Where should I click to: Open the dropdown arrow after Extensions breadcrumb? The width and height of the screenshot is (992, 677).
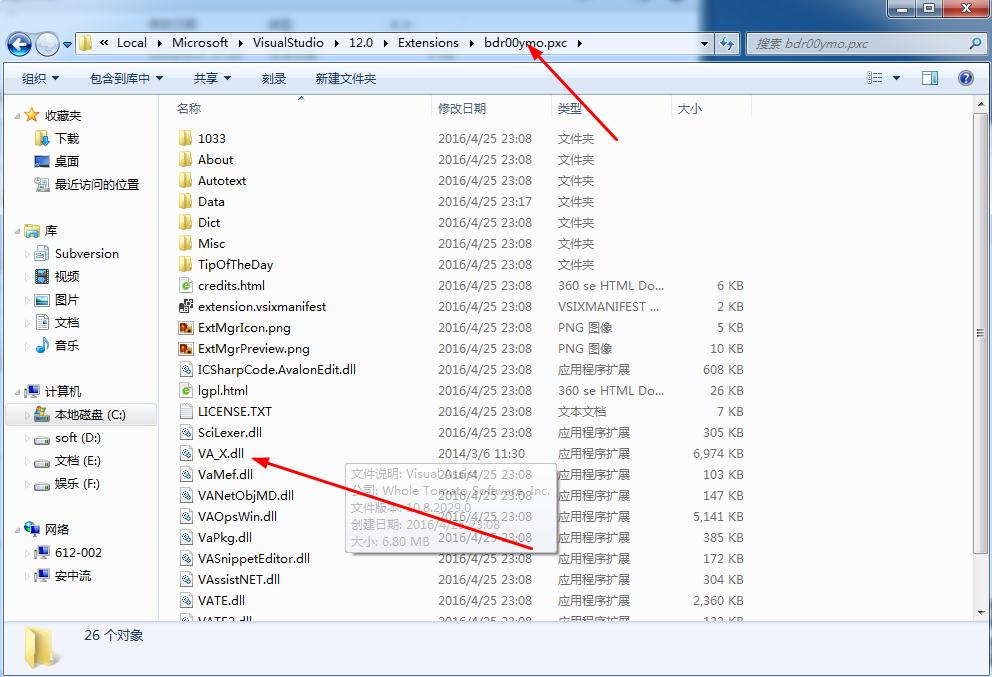pyautogui.click(x=472, y=44)
